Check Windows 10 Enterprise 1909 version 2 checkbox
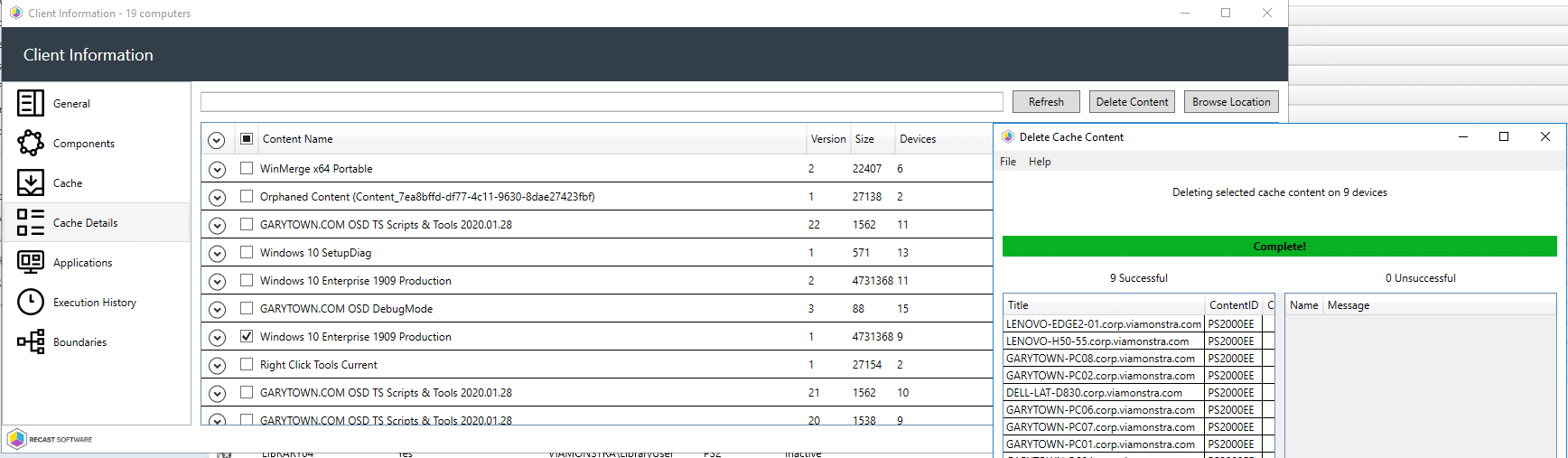 [x=247, y=280]
